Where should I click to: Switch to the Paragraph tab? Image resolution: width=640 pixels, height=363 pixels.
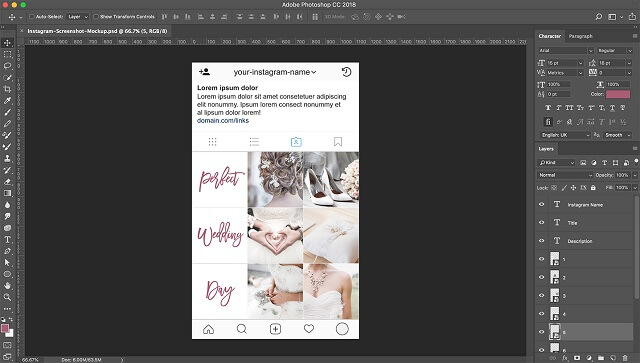pos(580,36)
